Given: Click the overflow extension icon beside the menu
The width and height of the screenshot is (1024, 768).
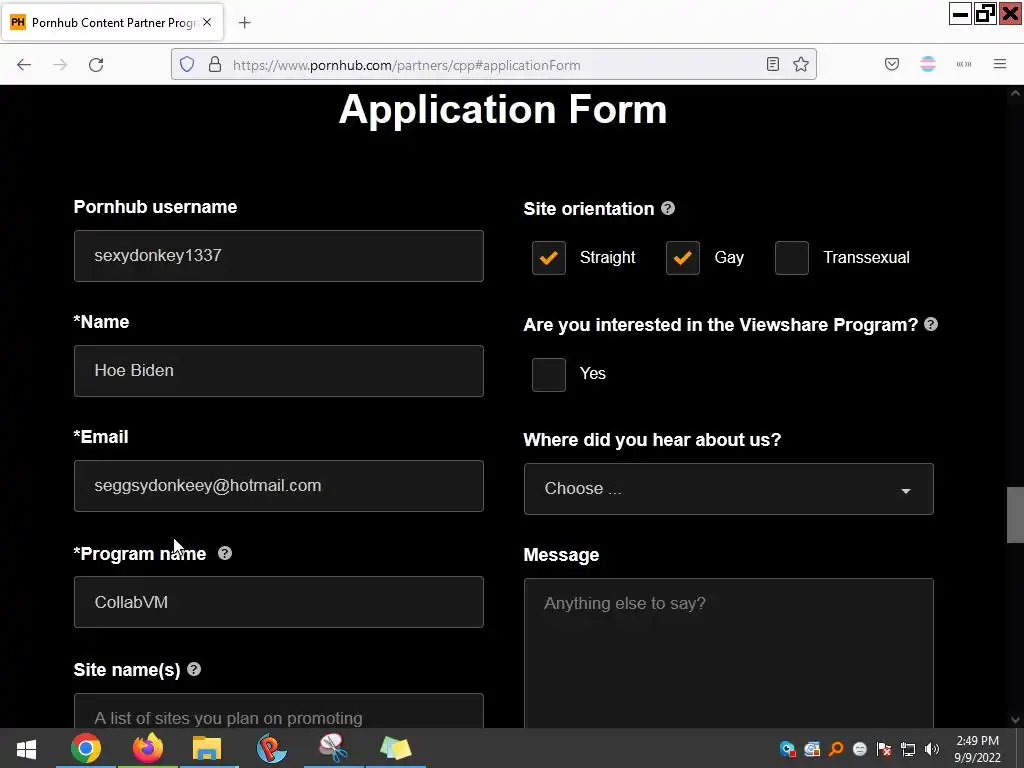Looking at the screenshot, I should pyautogui.click(x=964, y=64).
